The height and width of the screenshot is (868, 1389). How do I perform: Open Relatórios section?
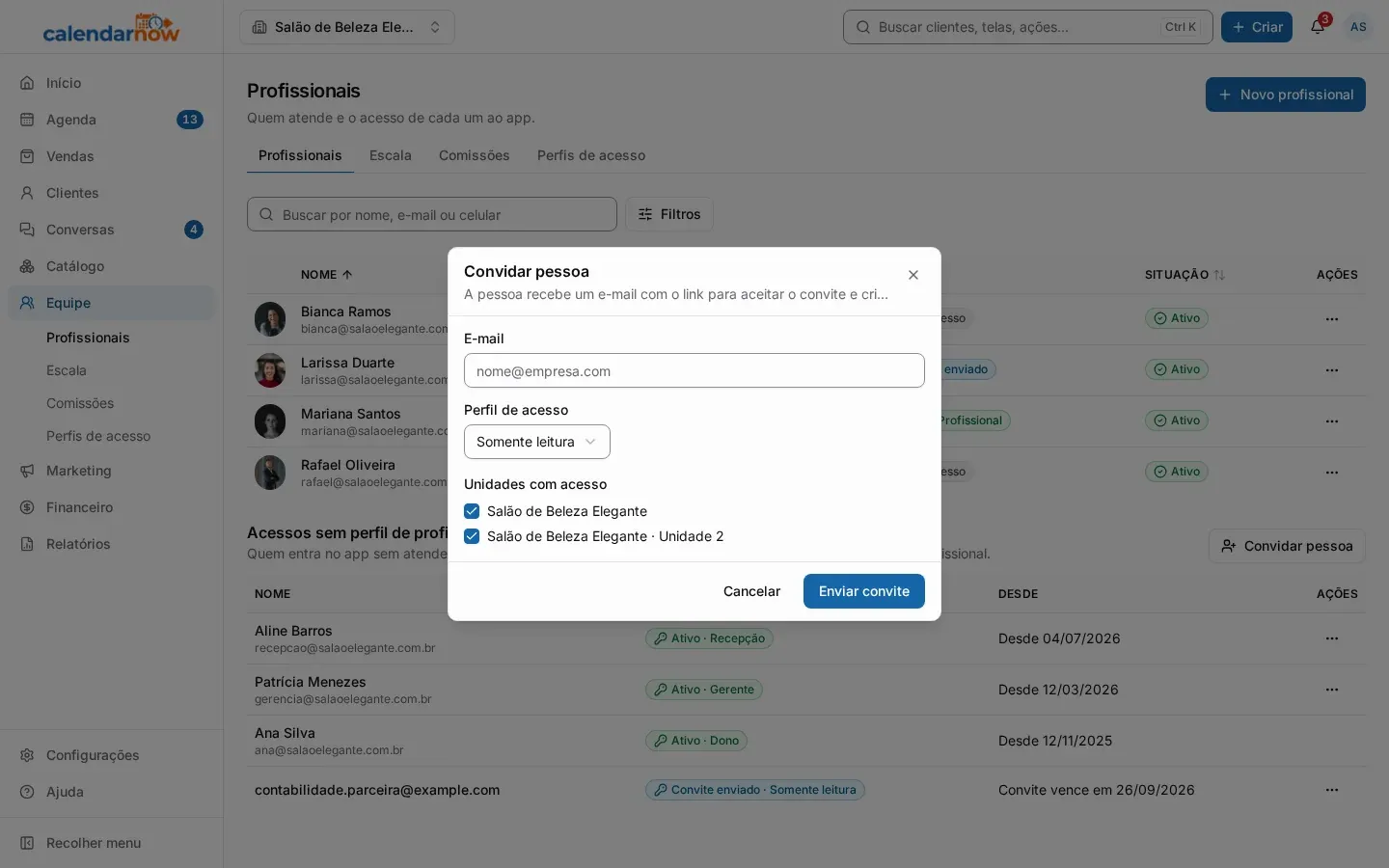(x=112, y=544)
